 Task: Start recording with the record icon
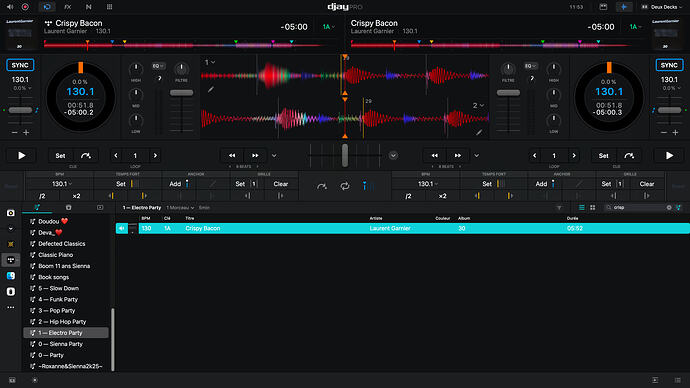coord(25,7)
